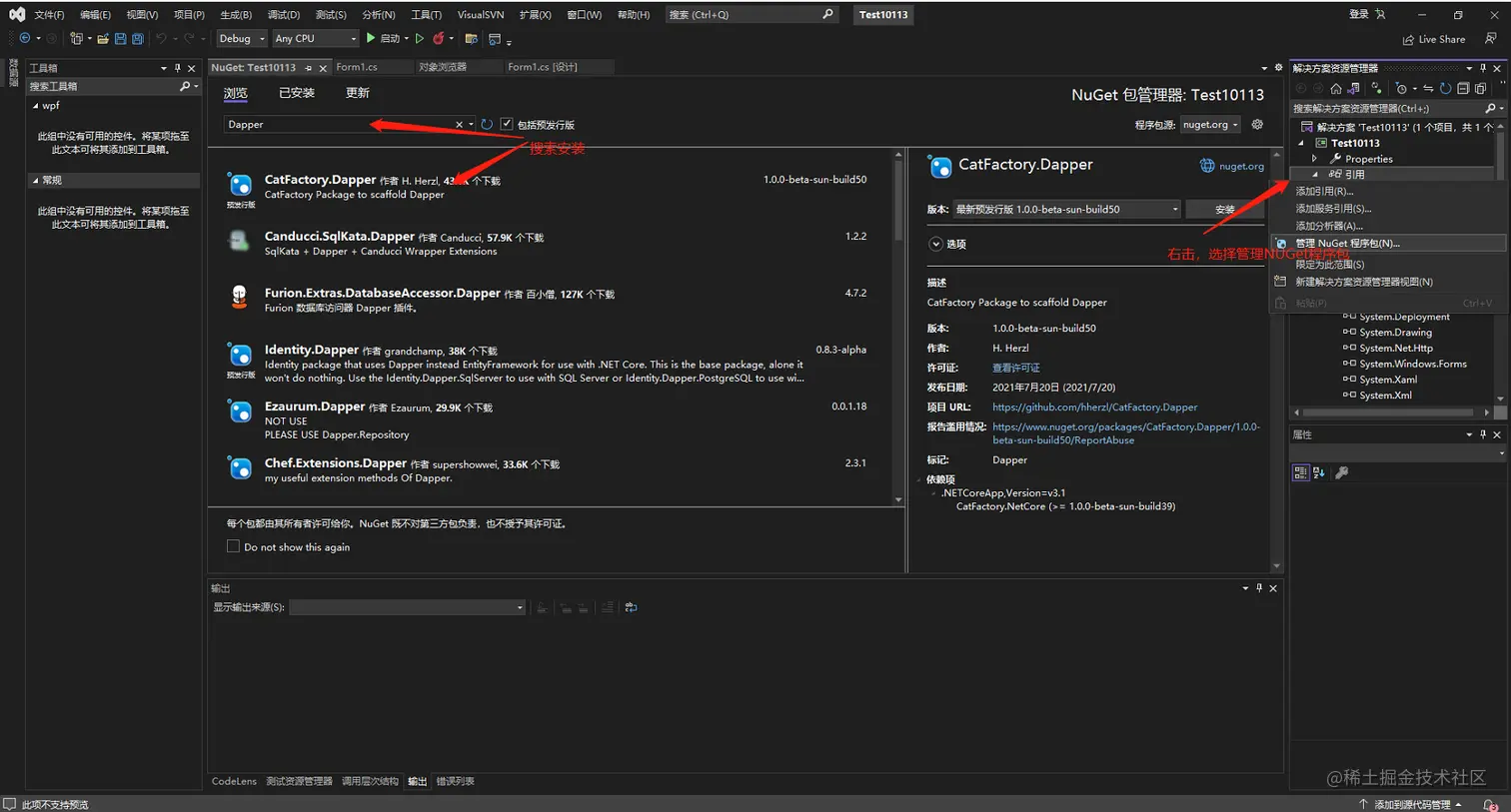Click the sync with active document icon

coord(1428,89)
